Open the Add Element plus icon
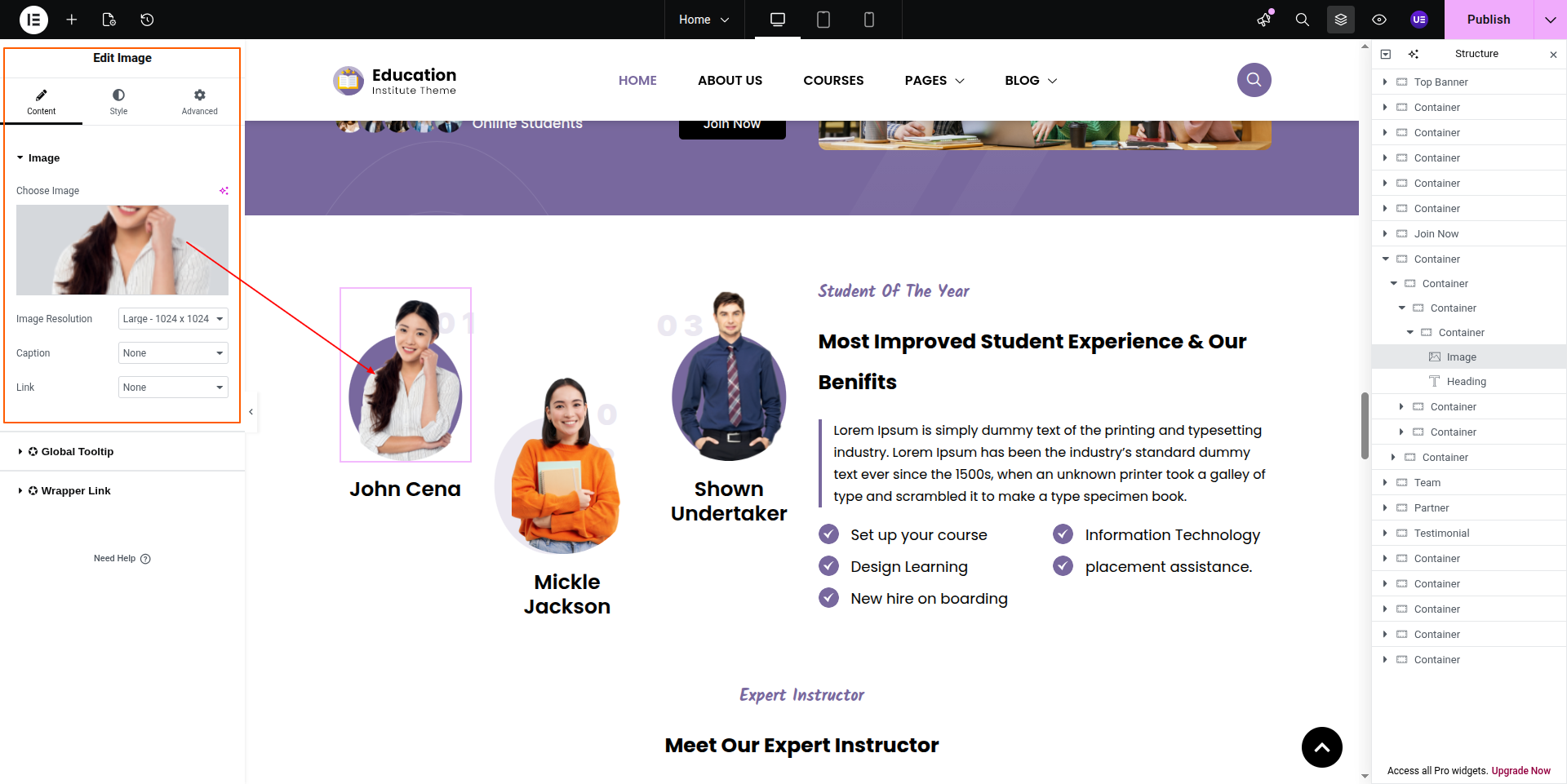 pos(72,20)
